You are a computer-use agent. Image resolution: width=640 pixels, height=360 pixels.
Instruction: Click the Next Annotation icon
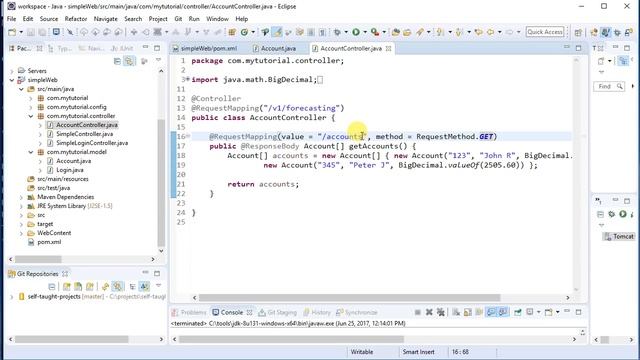(440, 32)
